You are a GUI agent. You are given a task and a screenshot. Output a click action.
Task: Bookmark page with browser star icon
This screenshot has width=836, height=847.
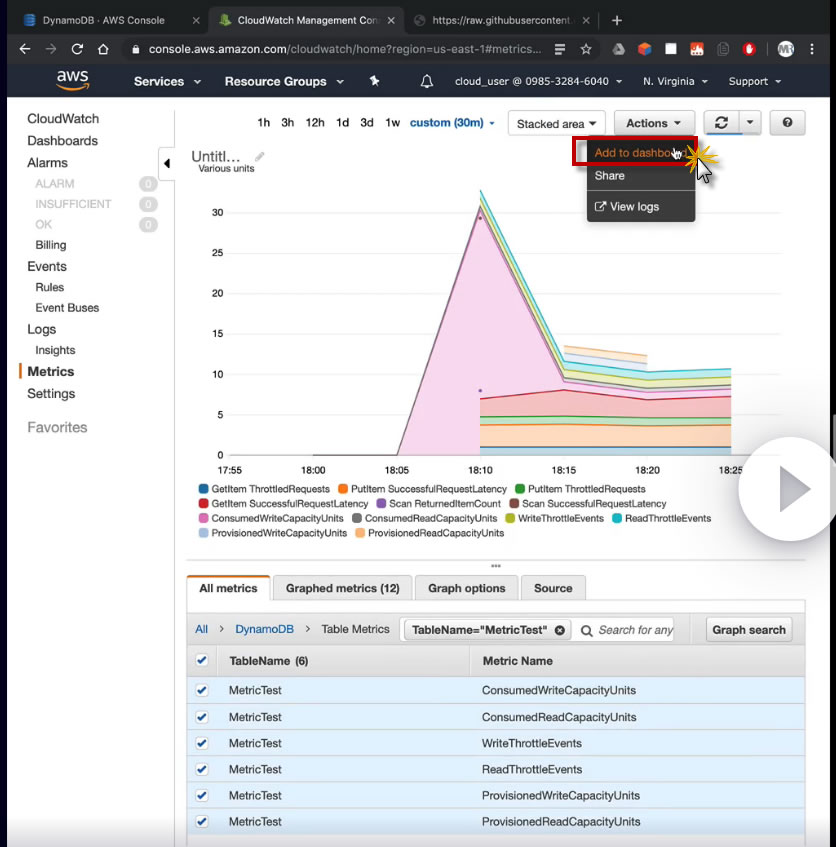[586, 48]
